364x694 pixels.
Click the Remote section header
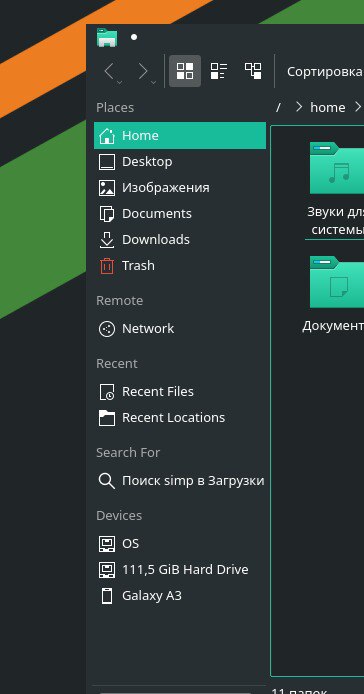pyautogui.click(x=120, y=301)
